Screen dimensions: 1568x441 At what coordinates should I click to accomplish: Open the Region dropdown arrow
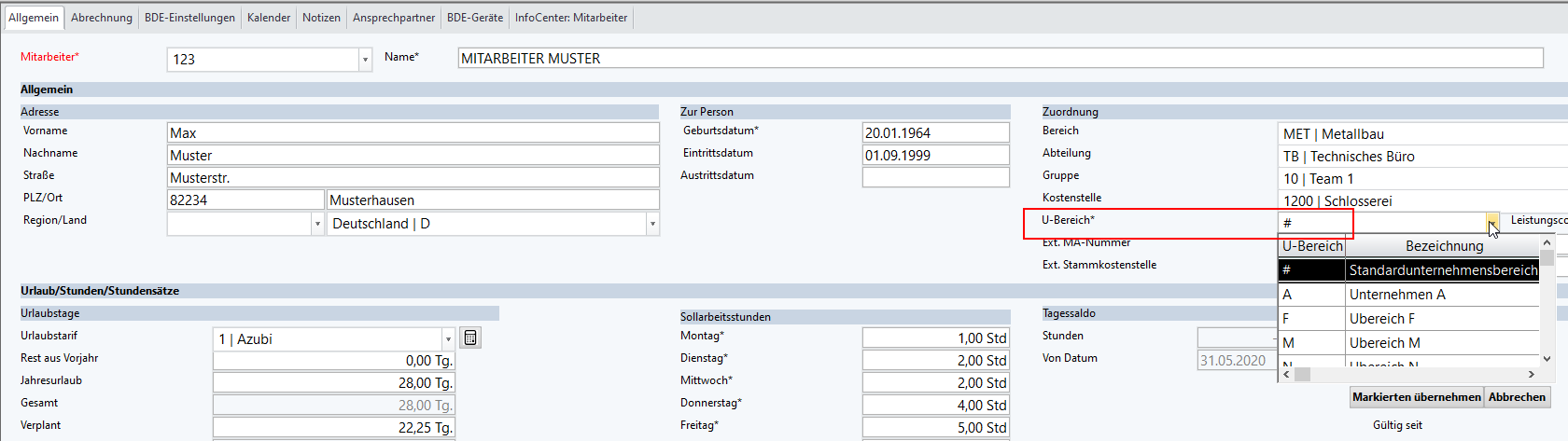316,224
